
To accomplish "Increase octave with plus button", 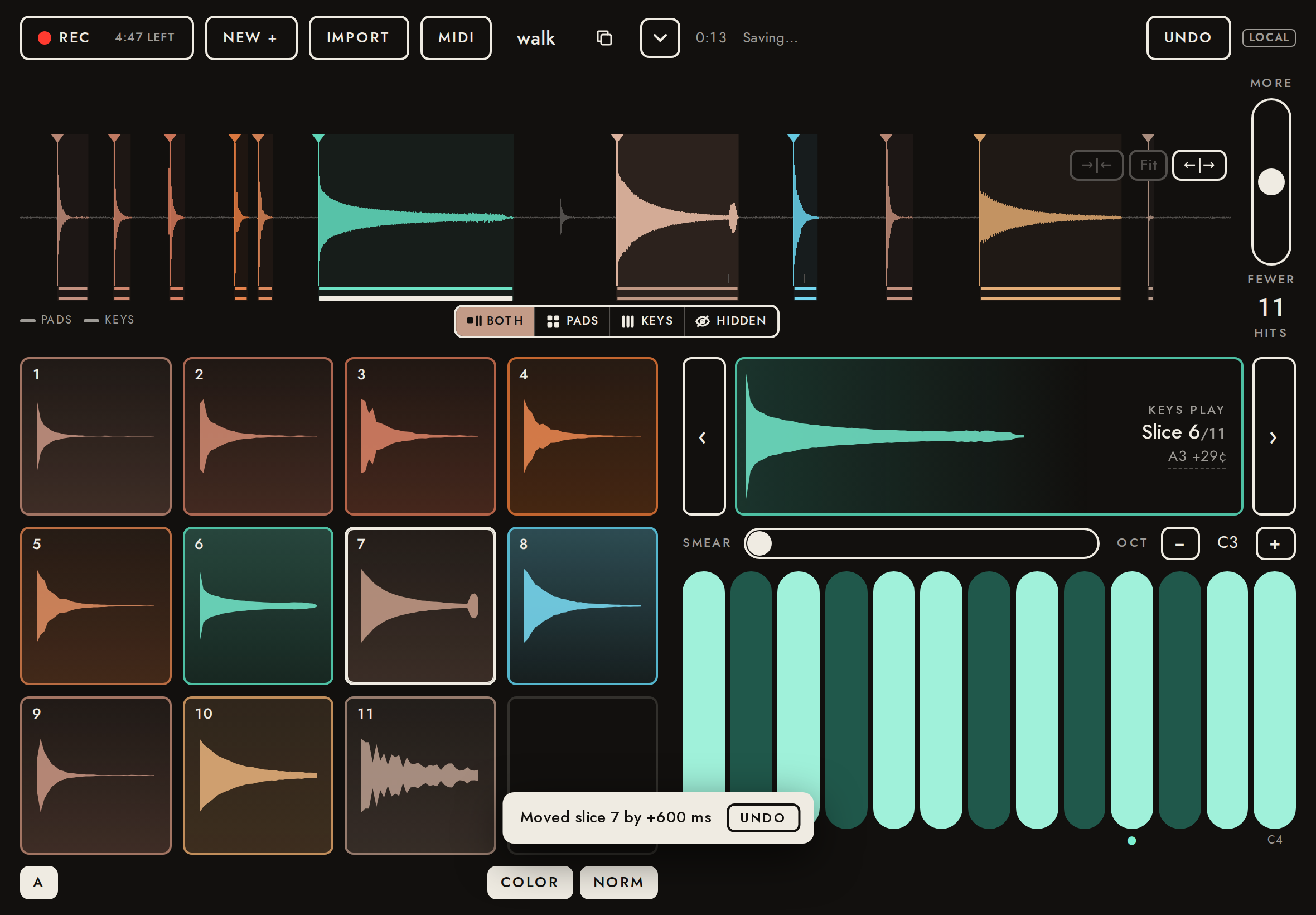I will pos(1275,543).
